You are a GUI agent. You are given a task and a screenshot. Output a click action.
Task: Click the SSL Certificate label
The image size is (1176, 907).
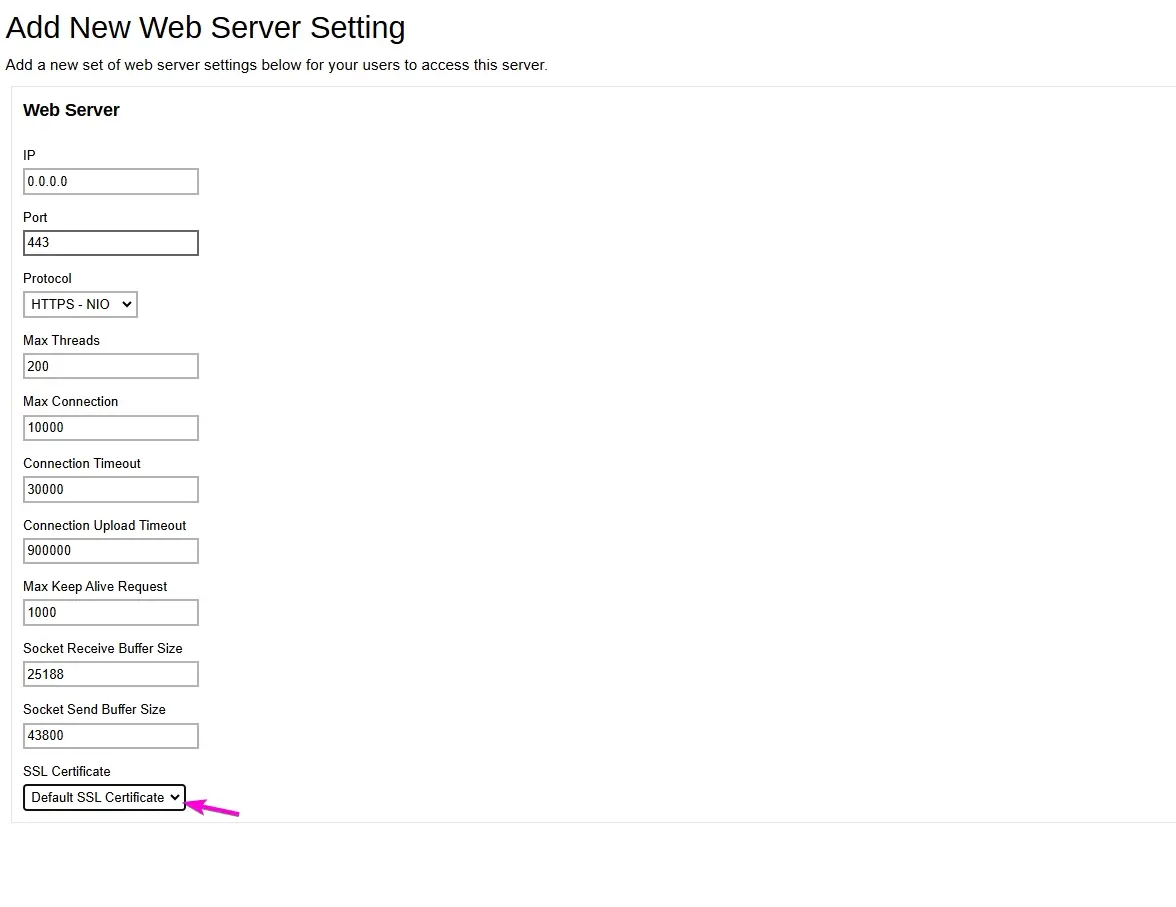point(66,771)
